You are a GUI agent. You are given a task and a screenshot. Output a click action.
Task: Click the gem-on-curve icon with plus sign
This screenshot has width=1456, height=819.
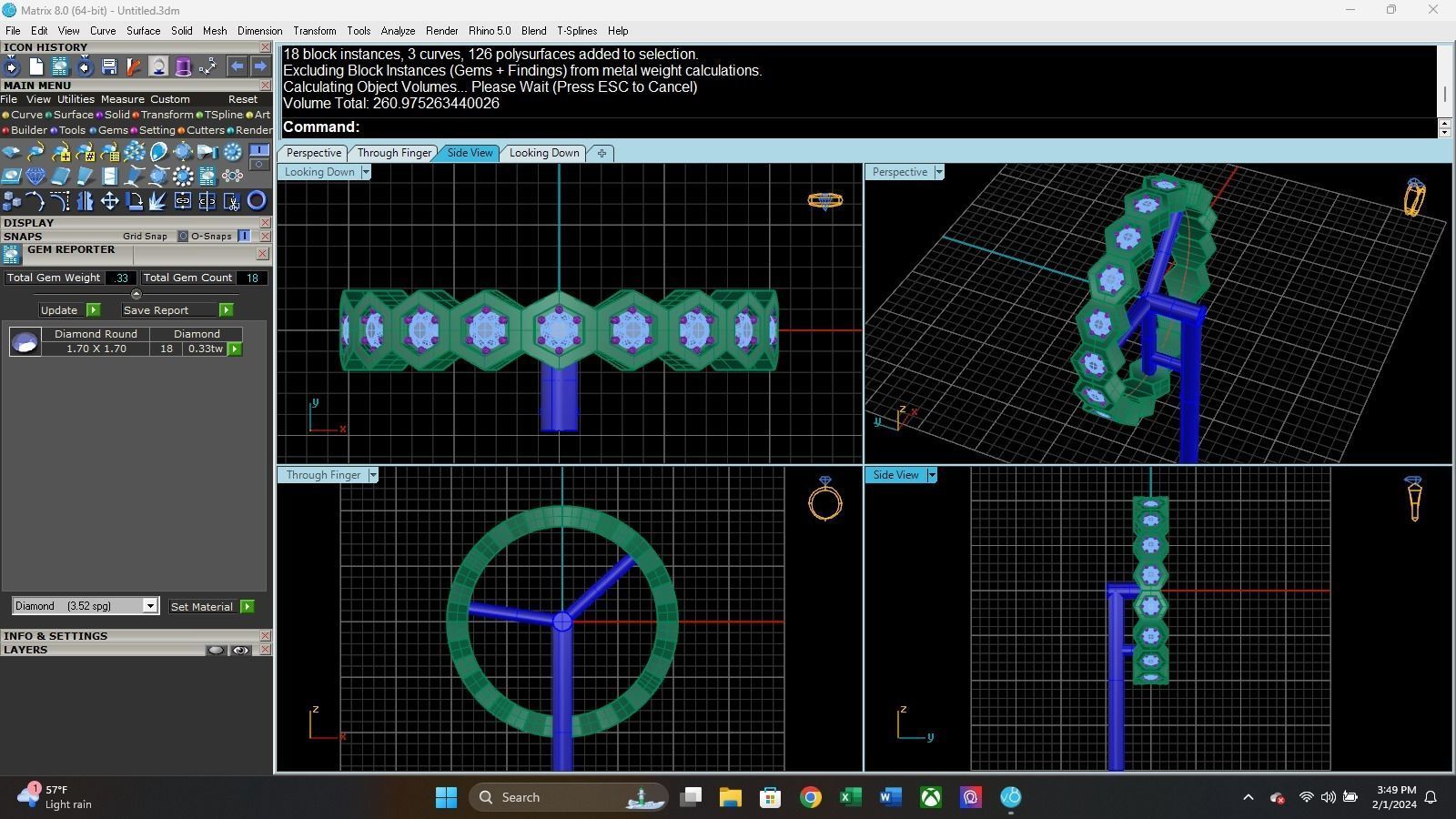click(x=60, y=151)
